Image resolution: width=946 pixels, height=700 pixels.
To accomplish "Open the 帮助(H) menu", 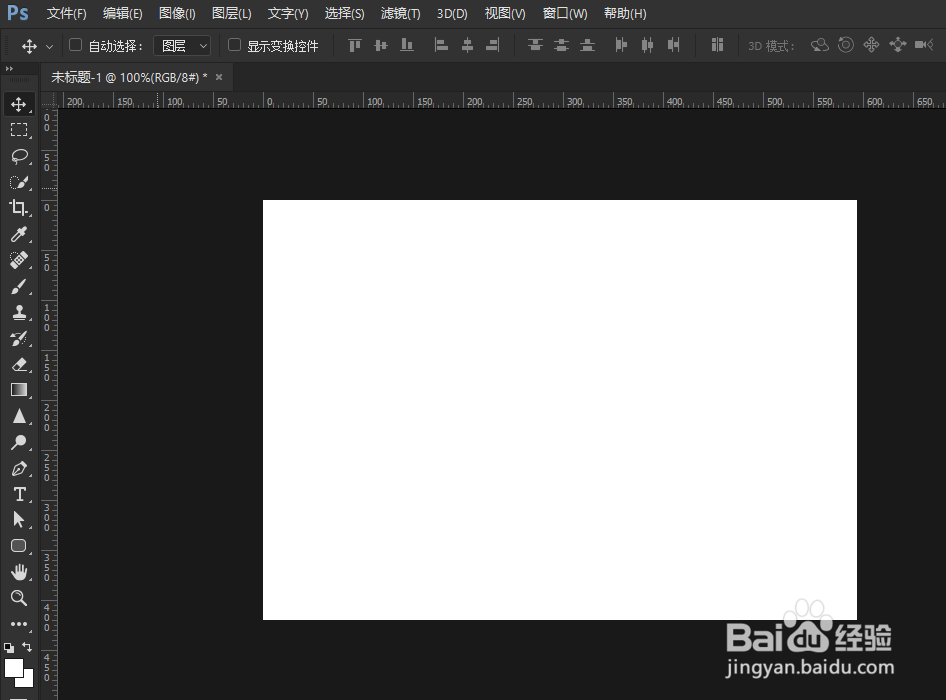I will tap(625, 14).
